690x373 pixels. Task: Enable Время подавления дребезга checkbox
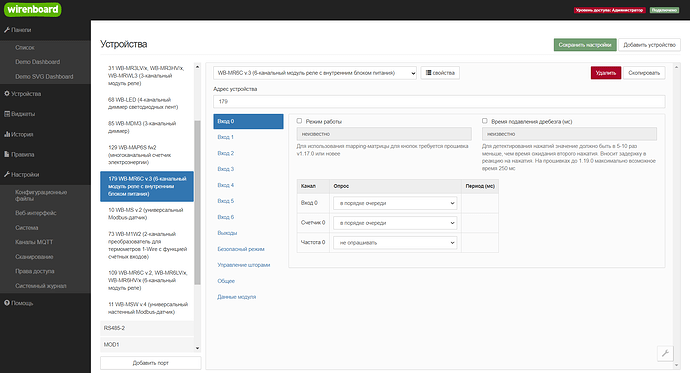coord(484,121)
